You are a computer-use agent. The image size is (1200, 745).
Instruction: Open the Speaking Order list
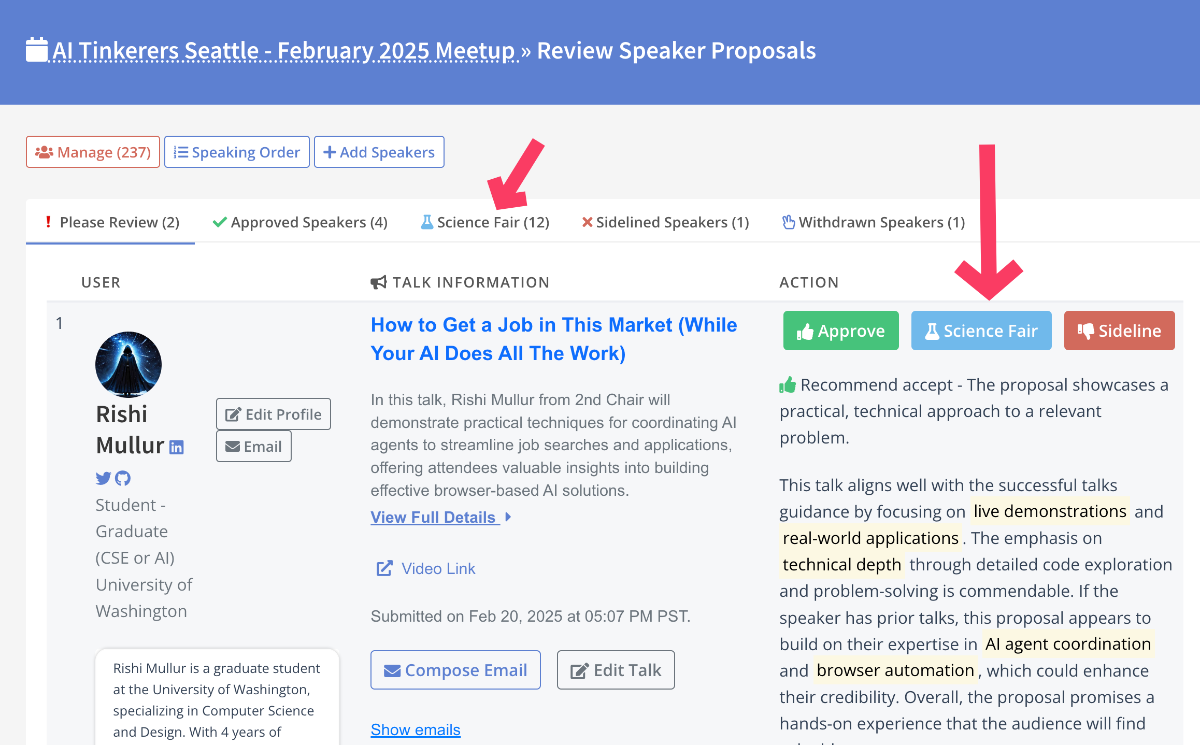[x=237, y=152]
